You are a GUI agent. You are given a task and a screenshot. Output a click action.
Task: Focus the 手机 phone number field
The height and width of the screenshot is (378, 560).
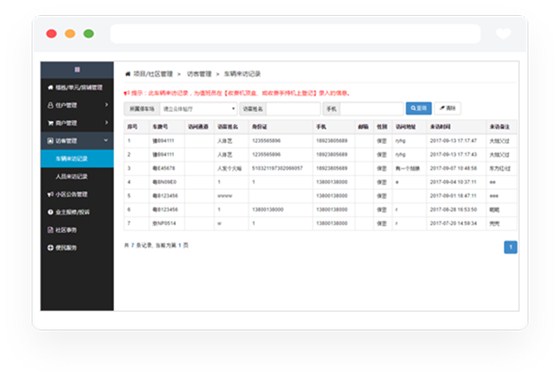[x=372, y=109]
